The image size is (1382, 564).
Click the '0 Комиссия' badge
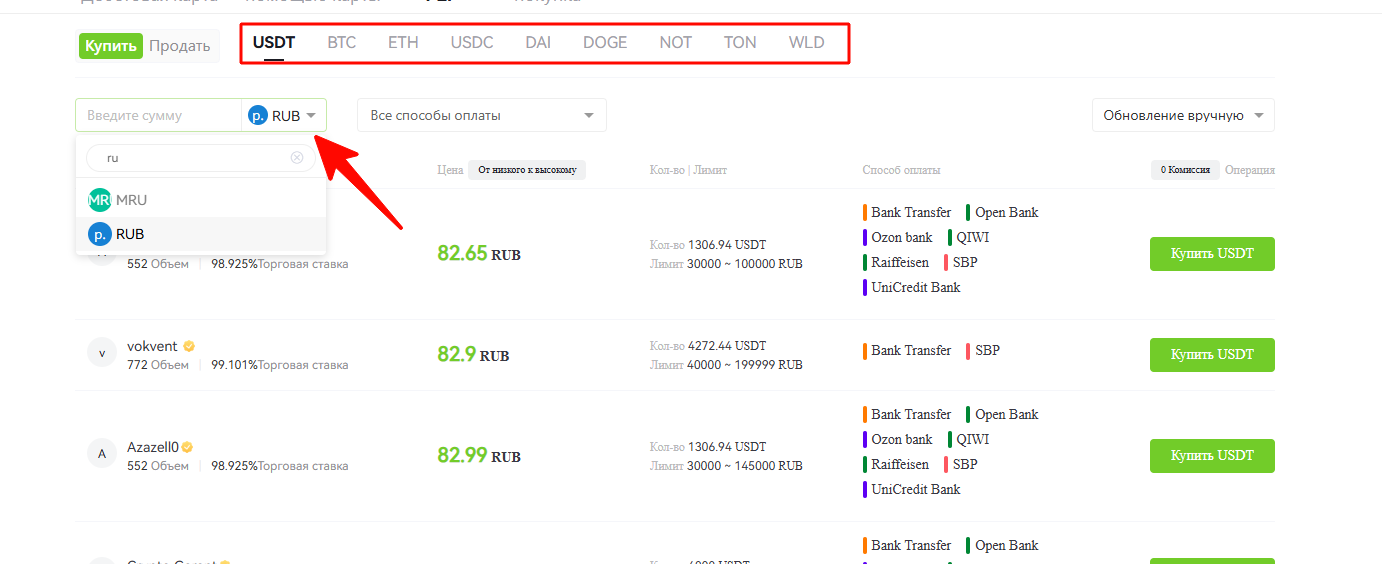coord(1184,170)
